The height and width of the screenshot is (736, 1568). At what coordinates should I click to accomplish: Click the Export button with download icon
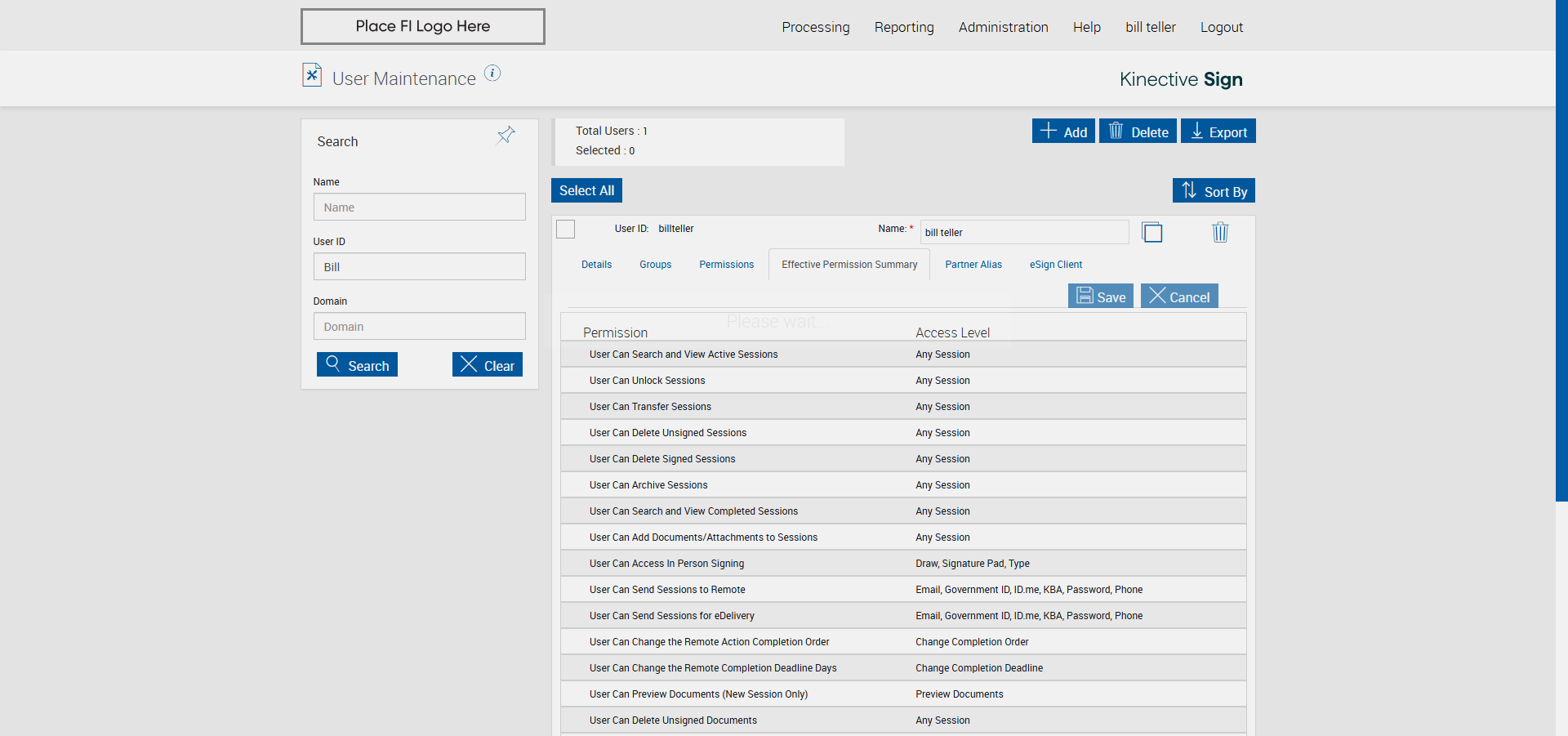click(1218, 132)
